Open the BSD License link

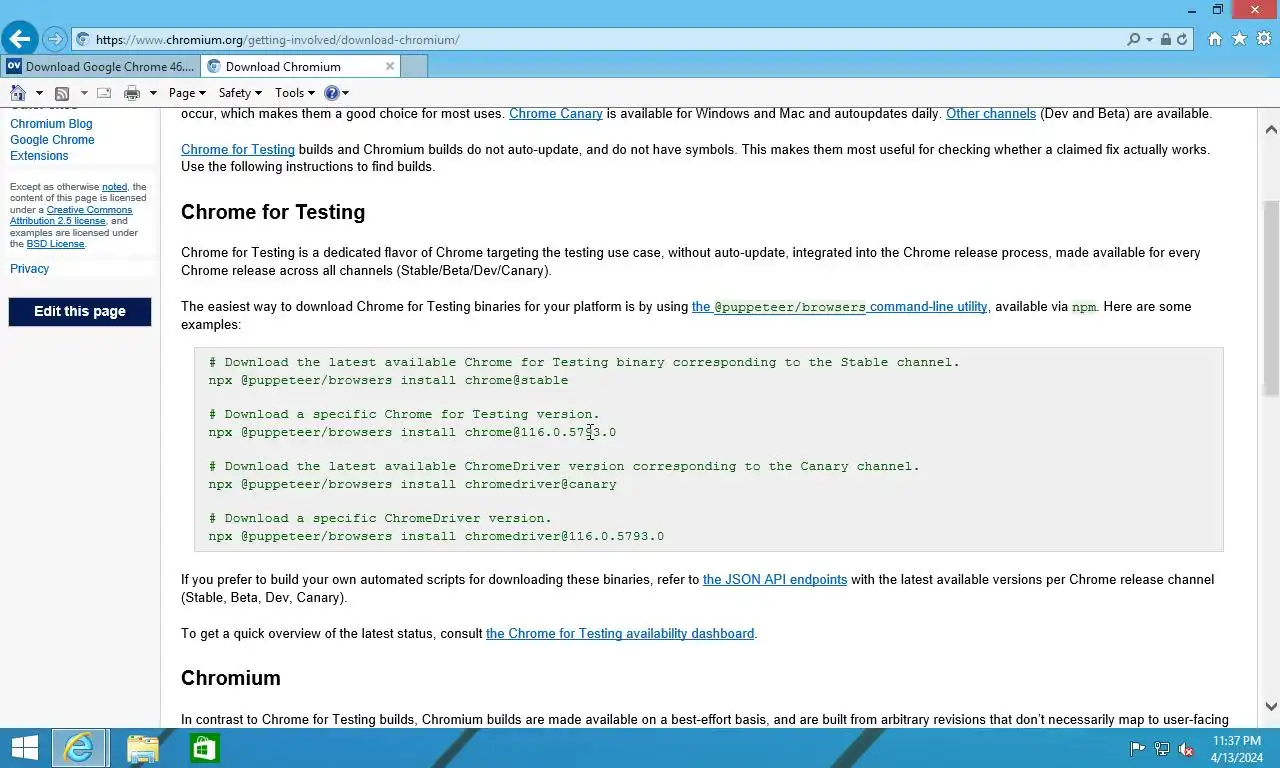55,244
